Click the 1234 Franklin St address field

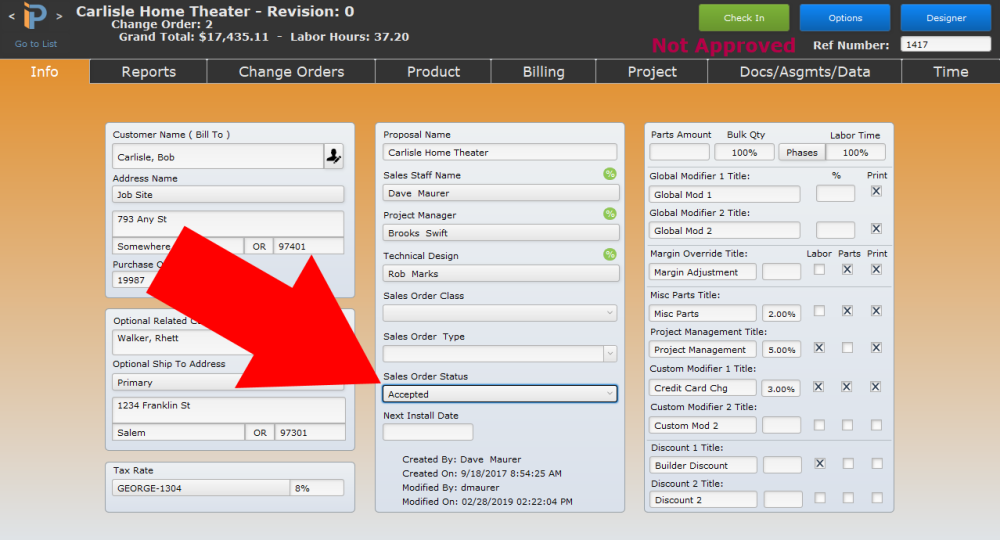pos(229,411)
